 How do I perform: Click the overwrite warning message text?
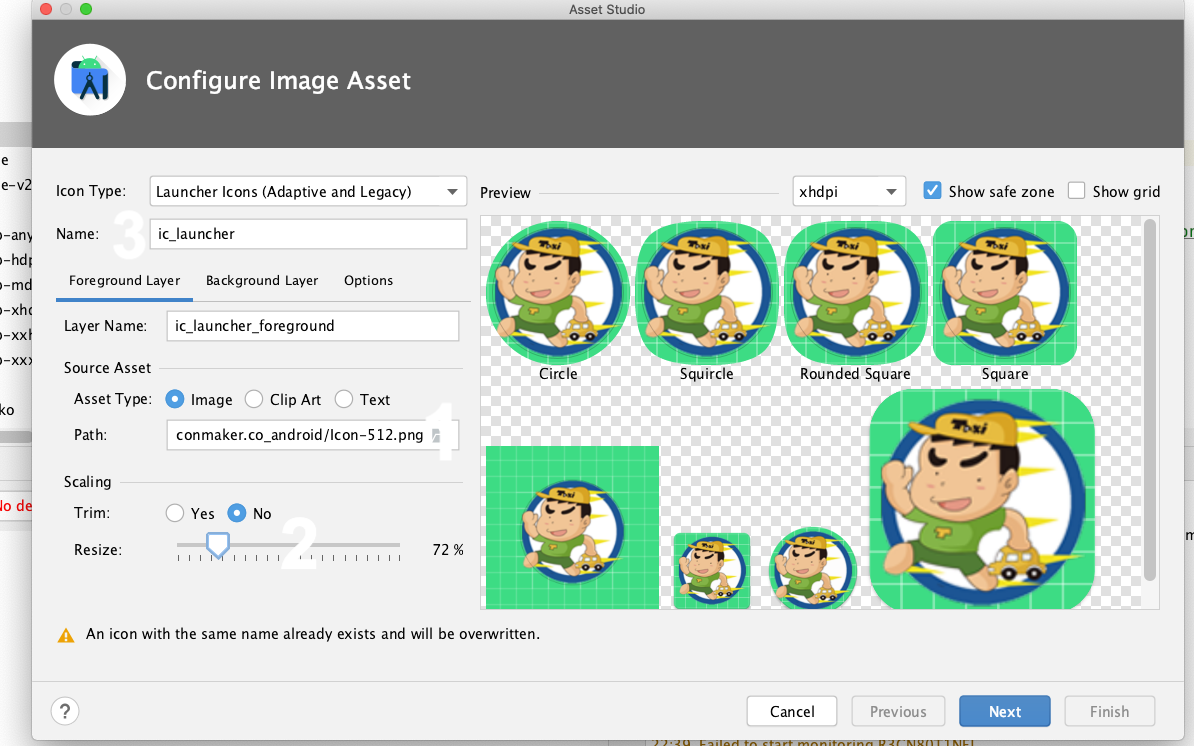[312, 633]
